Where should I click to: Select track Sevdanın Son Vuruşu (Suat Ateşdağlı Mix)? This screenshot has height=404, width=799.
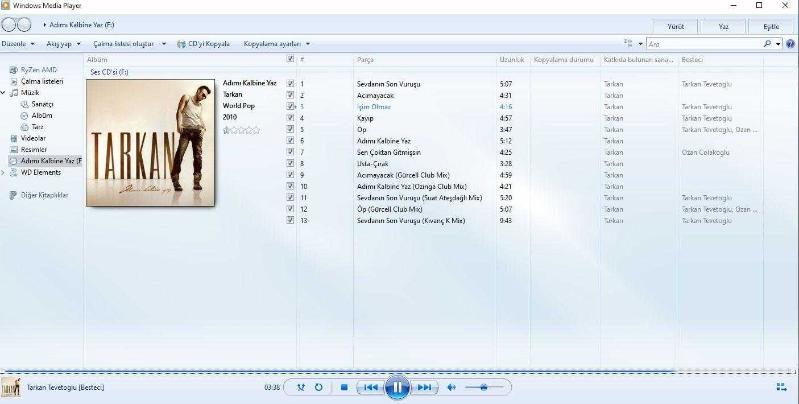419,198
